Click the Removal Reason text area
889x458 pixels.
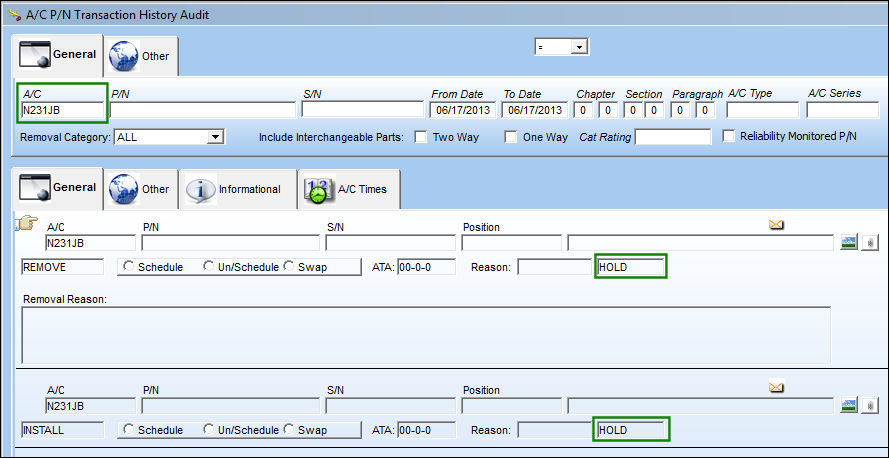point(426,335)
